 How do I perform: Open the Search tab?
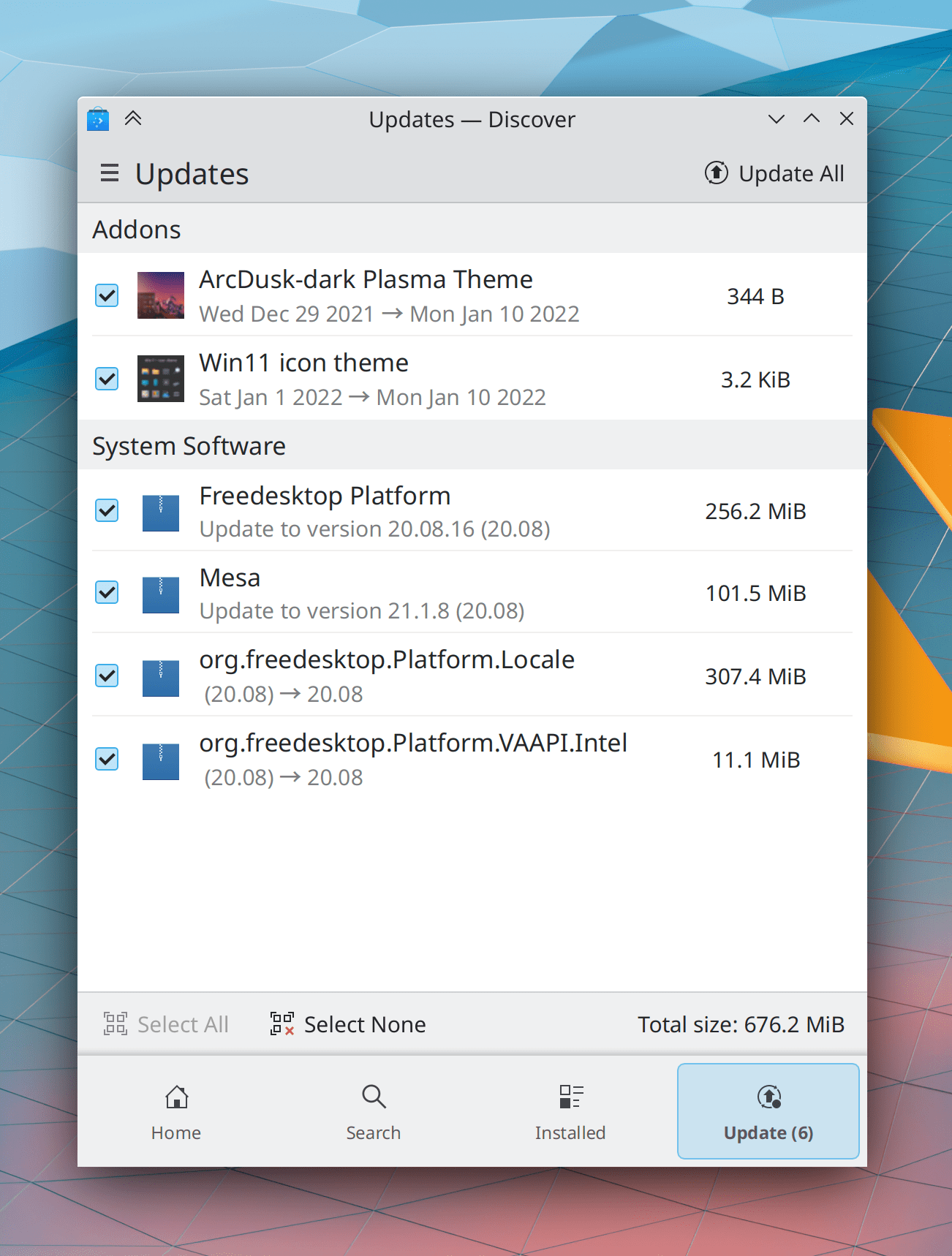coord(374,1111)
